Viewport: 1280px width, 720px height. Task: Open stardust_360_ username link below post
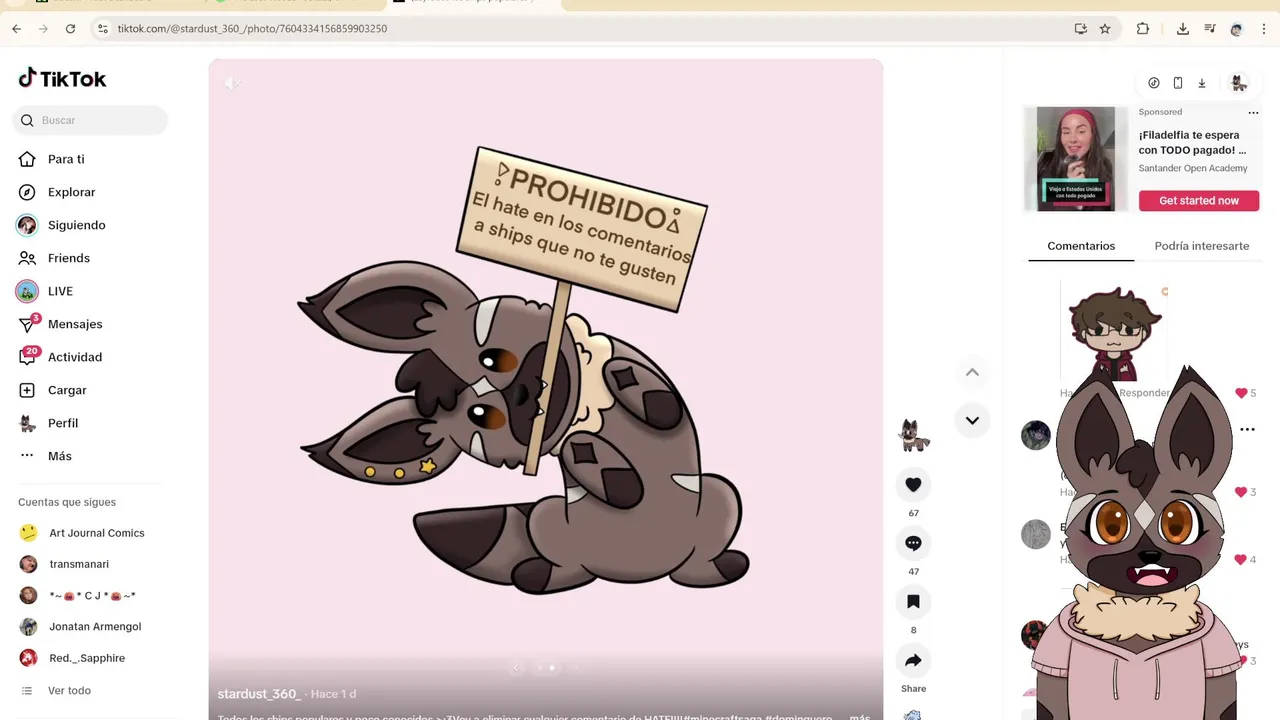(259, 694)
